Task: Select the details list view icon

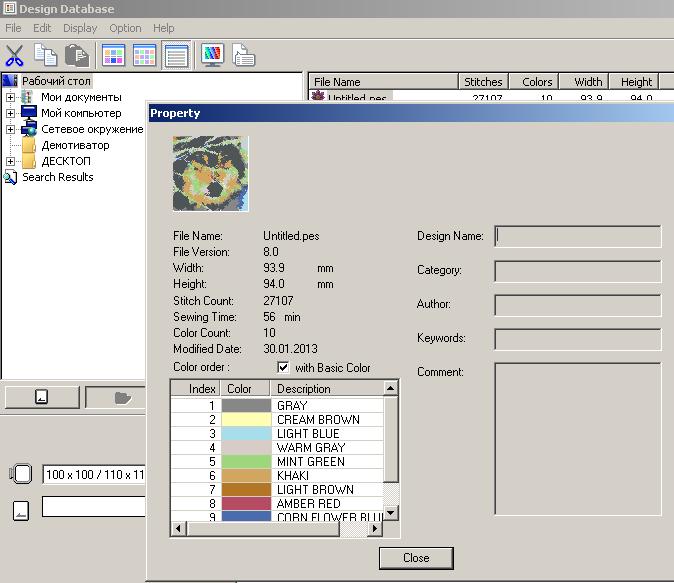Action: pyautogui.click(x=176, y=55)
